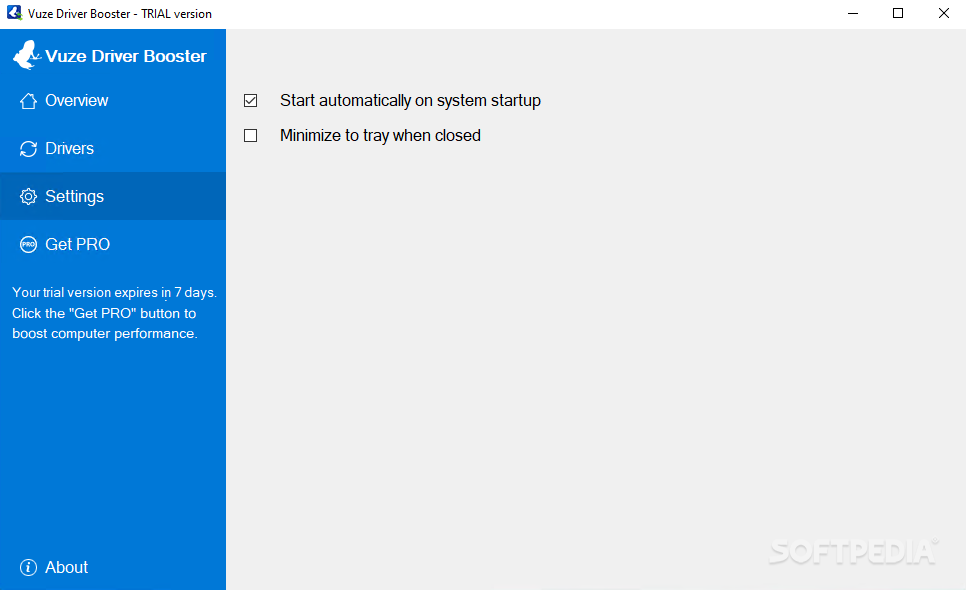Click the Vuze frog logo in sidebar

pyautogui.click(x=26, y=55)
